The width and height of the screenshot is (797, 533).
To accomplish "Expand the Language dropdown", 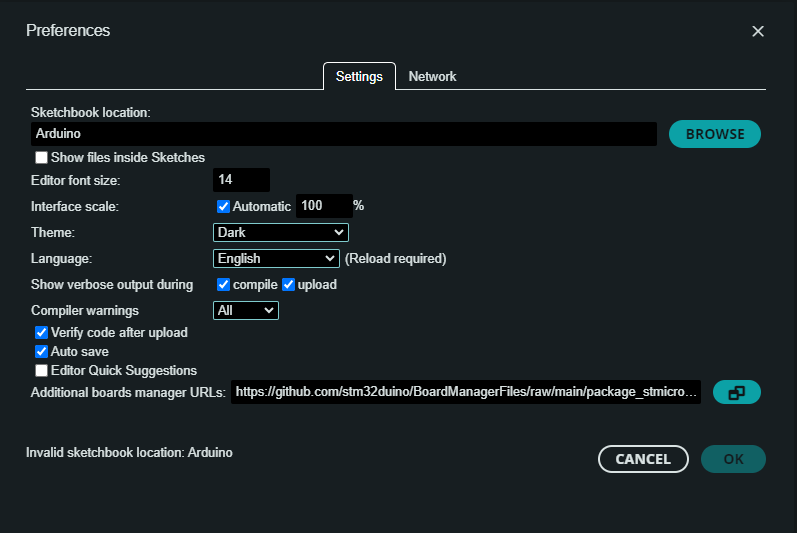I will coord(277,258).
